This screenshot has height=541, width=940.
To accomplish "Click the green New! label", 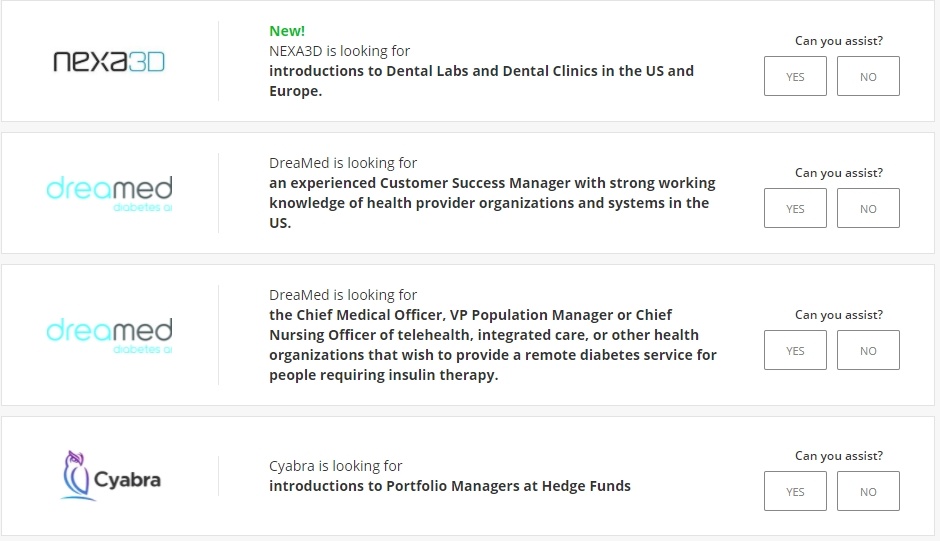I will pyautogui.click(x=287, y=31).
